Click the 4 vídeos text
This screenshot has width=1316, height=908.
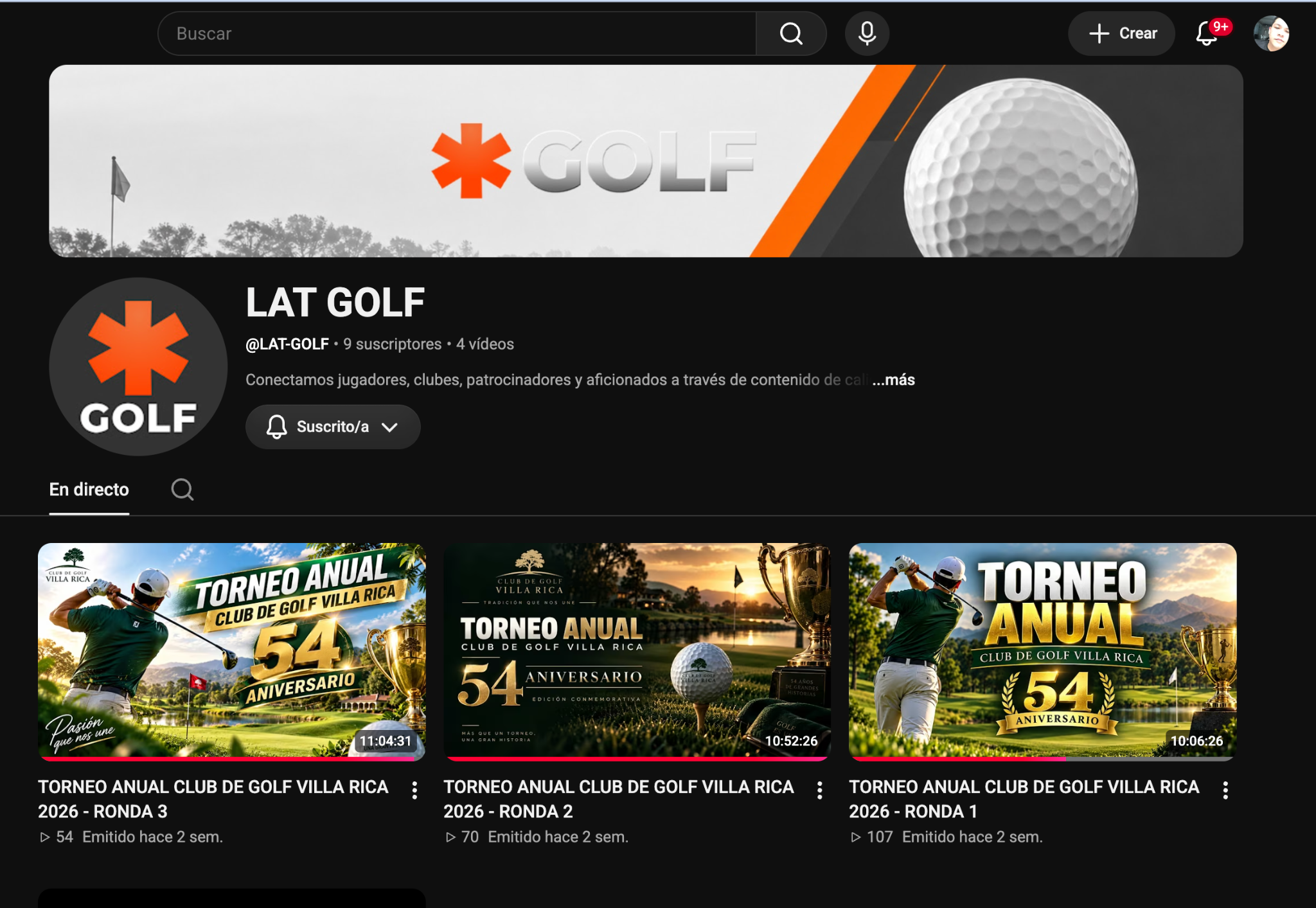[x=485, y=344]
